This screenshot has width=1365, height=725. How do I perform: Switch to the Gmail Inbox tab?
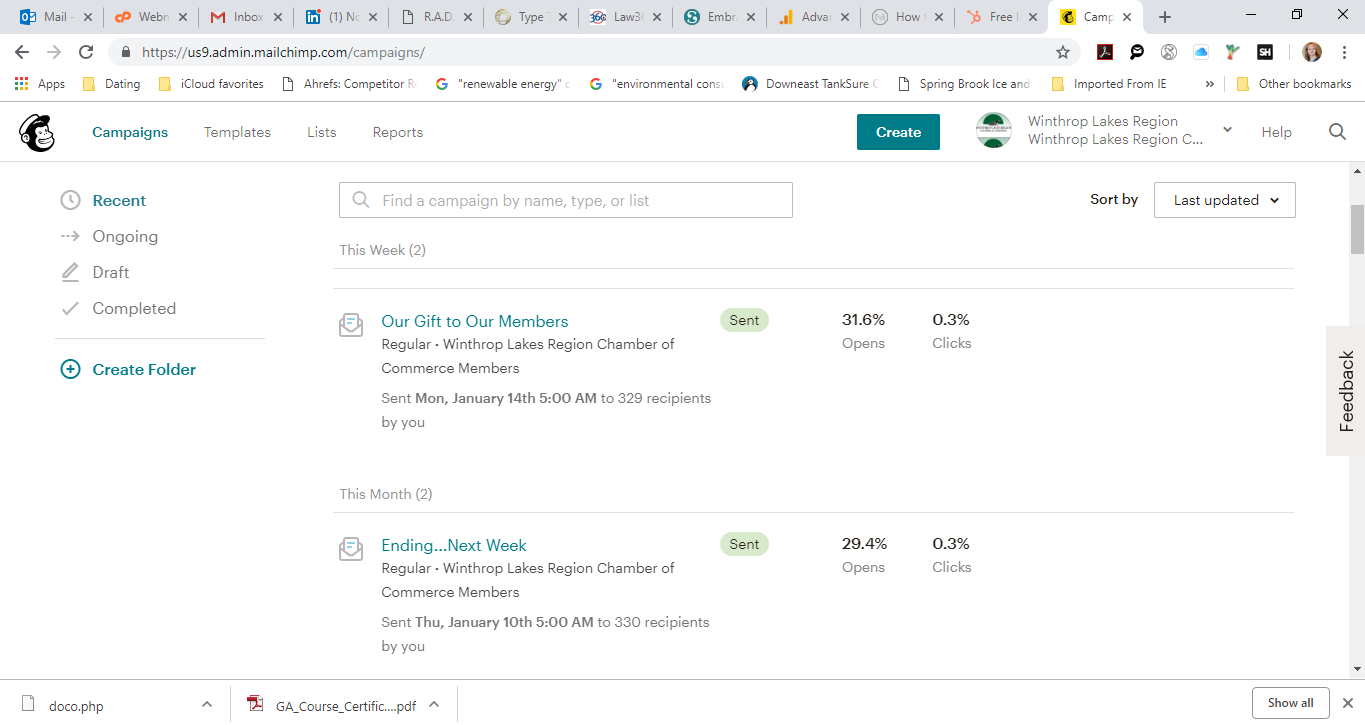tap(246, 17)
